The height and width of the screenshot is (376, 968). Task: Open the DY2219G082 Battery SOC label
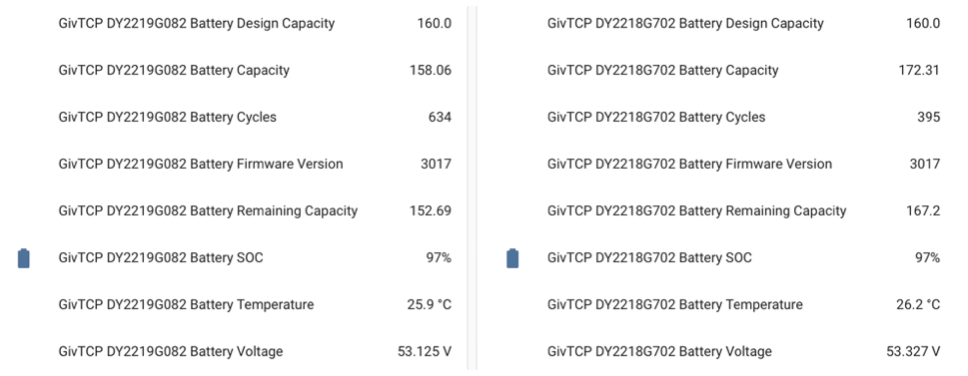tap(161, 258)
